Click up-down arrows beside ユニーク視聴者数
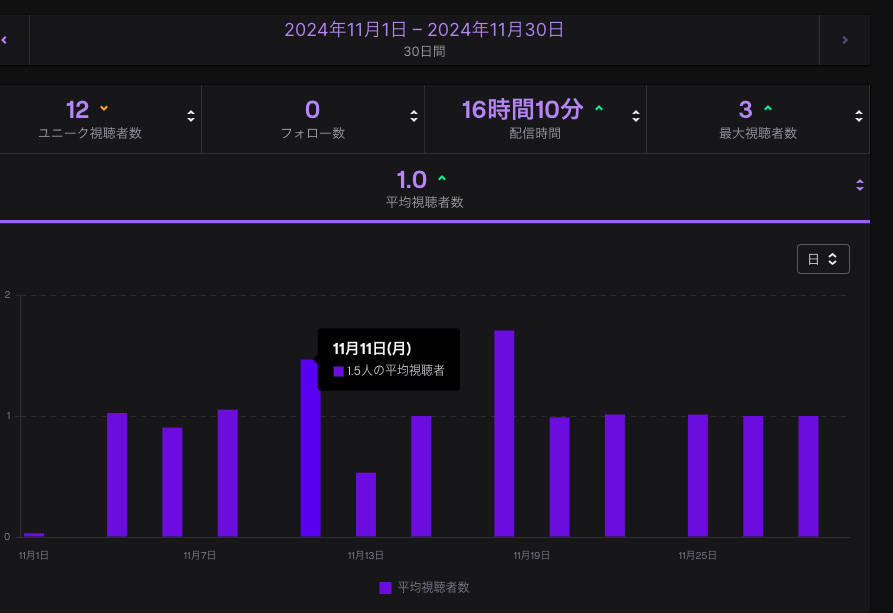 click(x=191, y=116)
